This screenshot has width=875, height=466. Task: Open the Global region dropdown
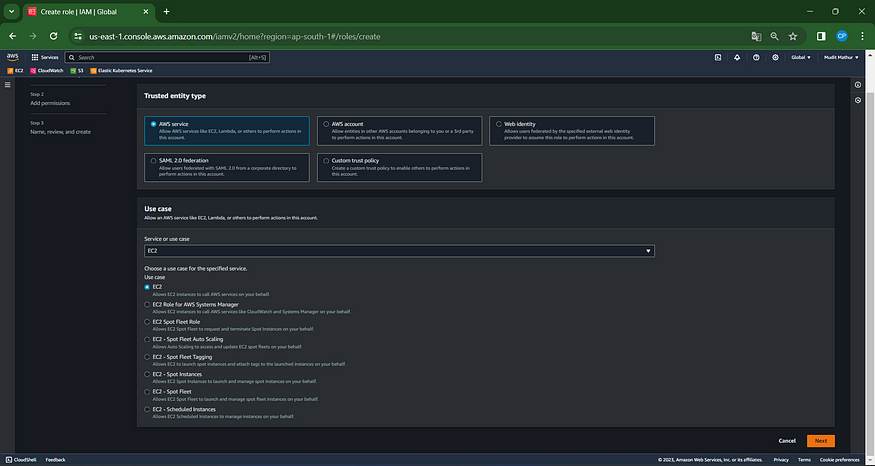(x=801, y=57)
